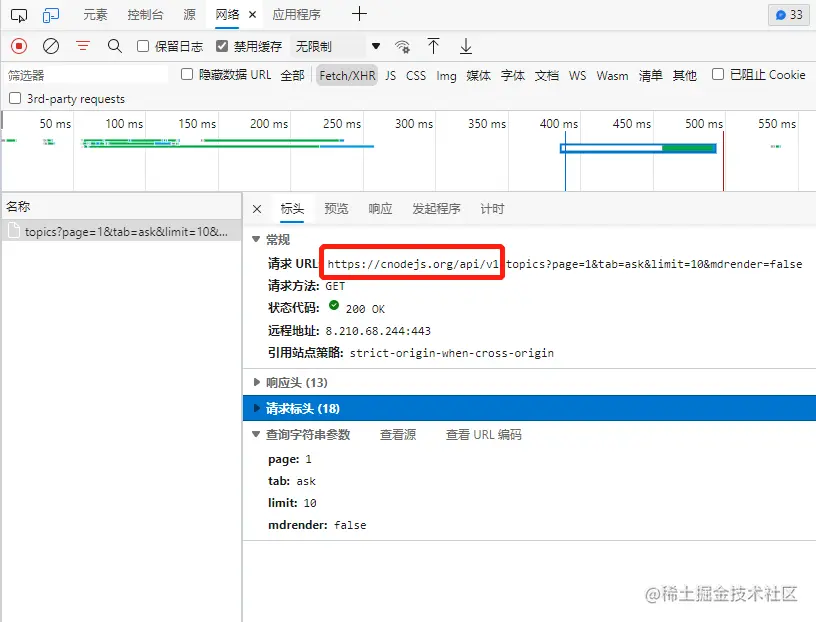Filter by Img requests
This screenshot has width=816, height=622.
(446, 76)
